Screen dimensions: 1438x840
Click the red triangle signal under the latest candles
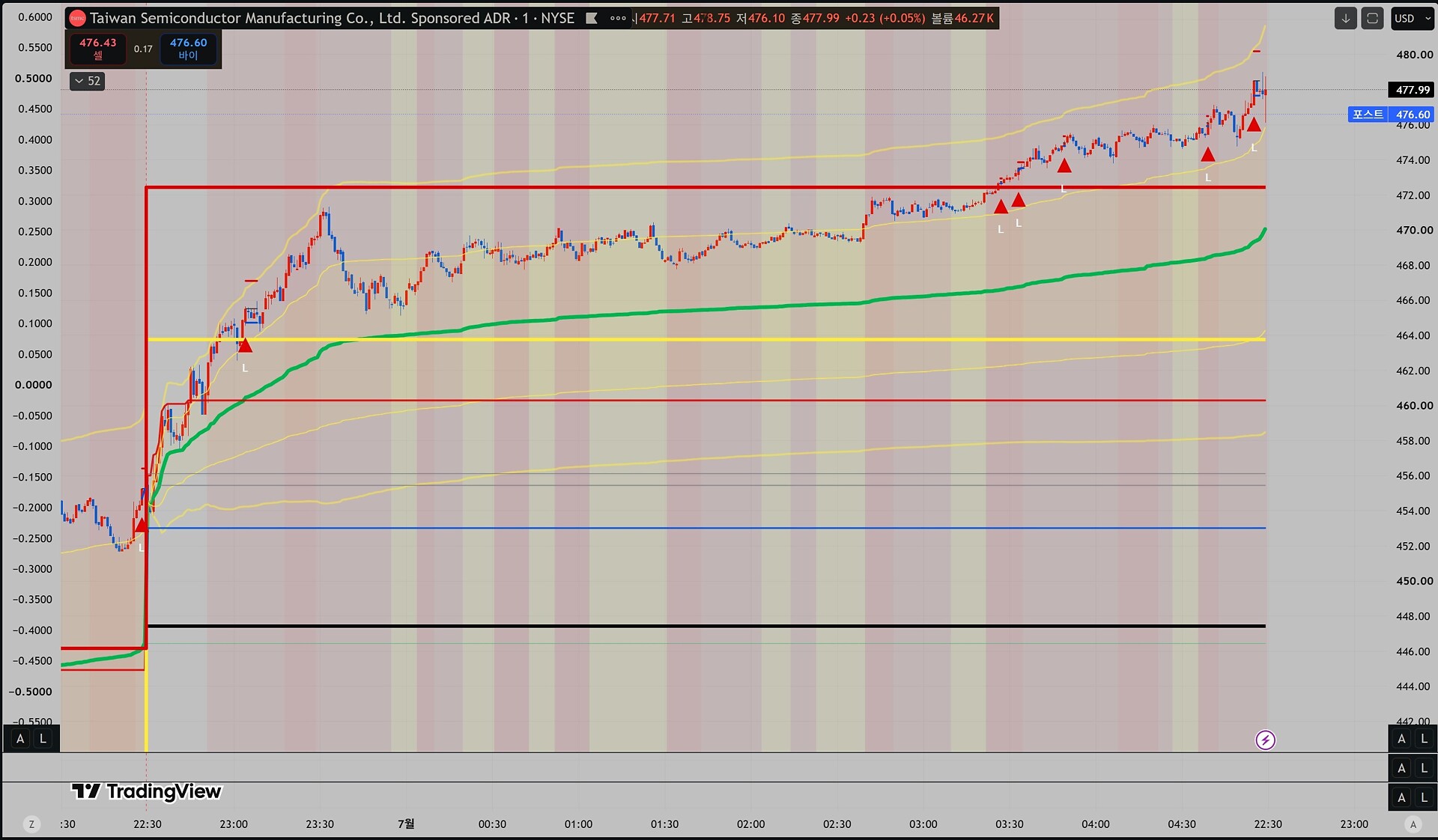(1254, 125)
